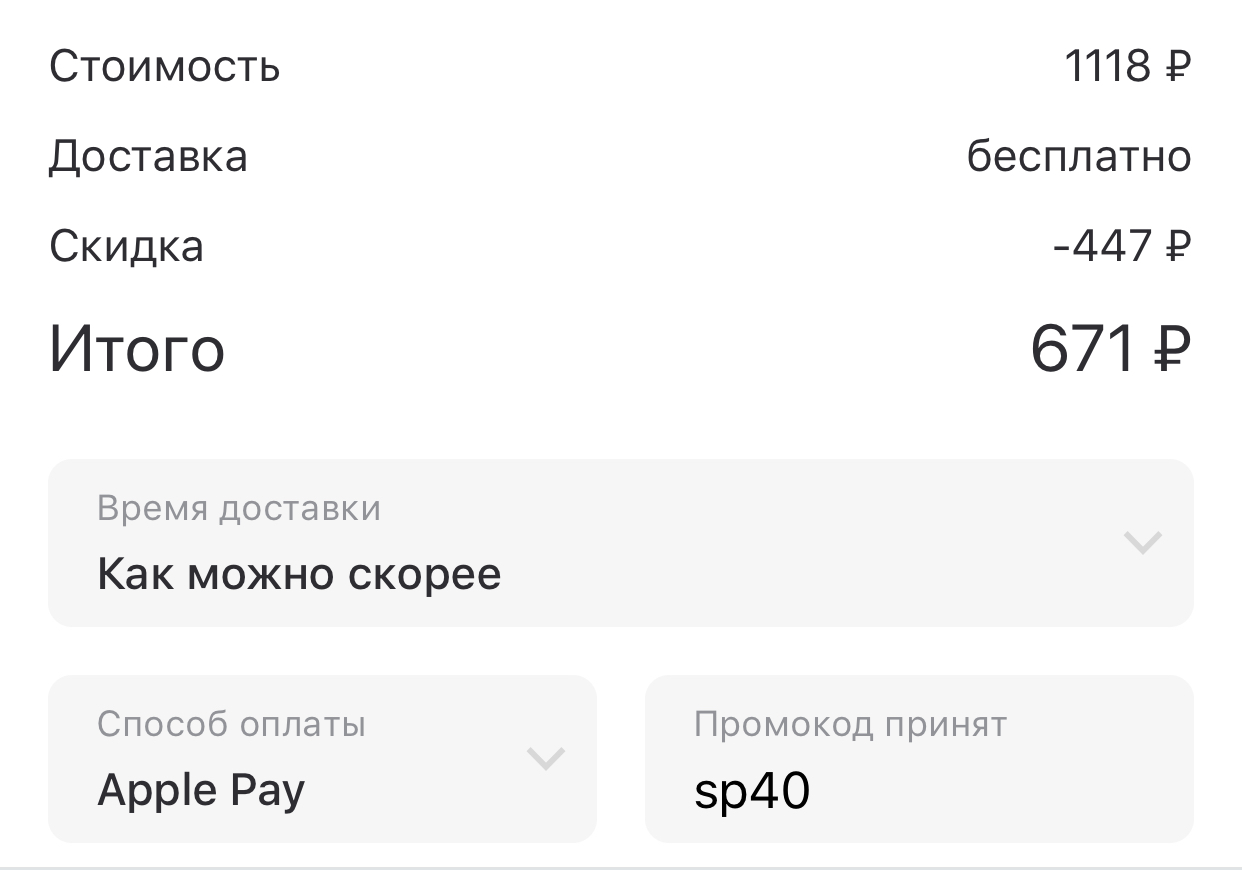Click the 671 ₽ total amount
This screenshot has height=876, width=1242.
click(x=1111, y=350)
